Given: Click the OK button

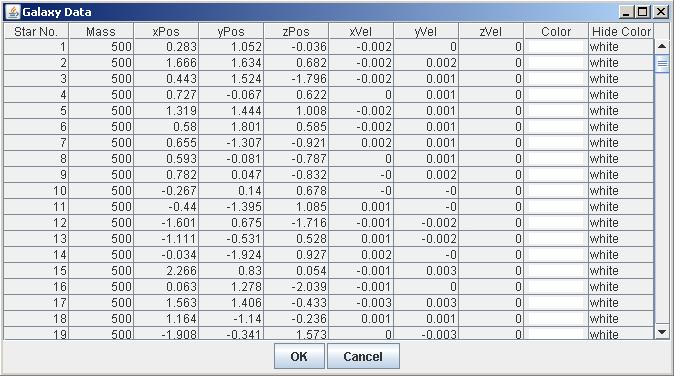Looking at the screenshot, I should click(299, 356).
